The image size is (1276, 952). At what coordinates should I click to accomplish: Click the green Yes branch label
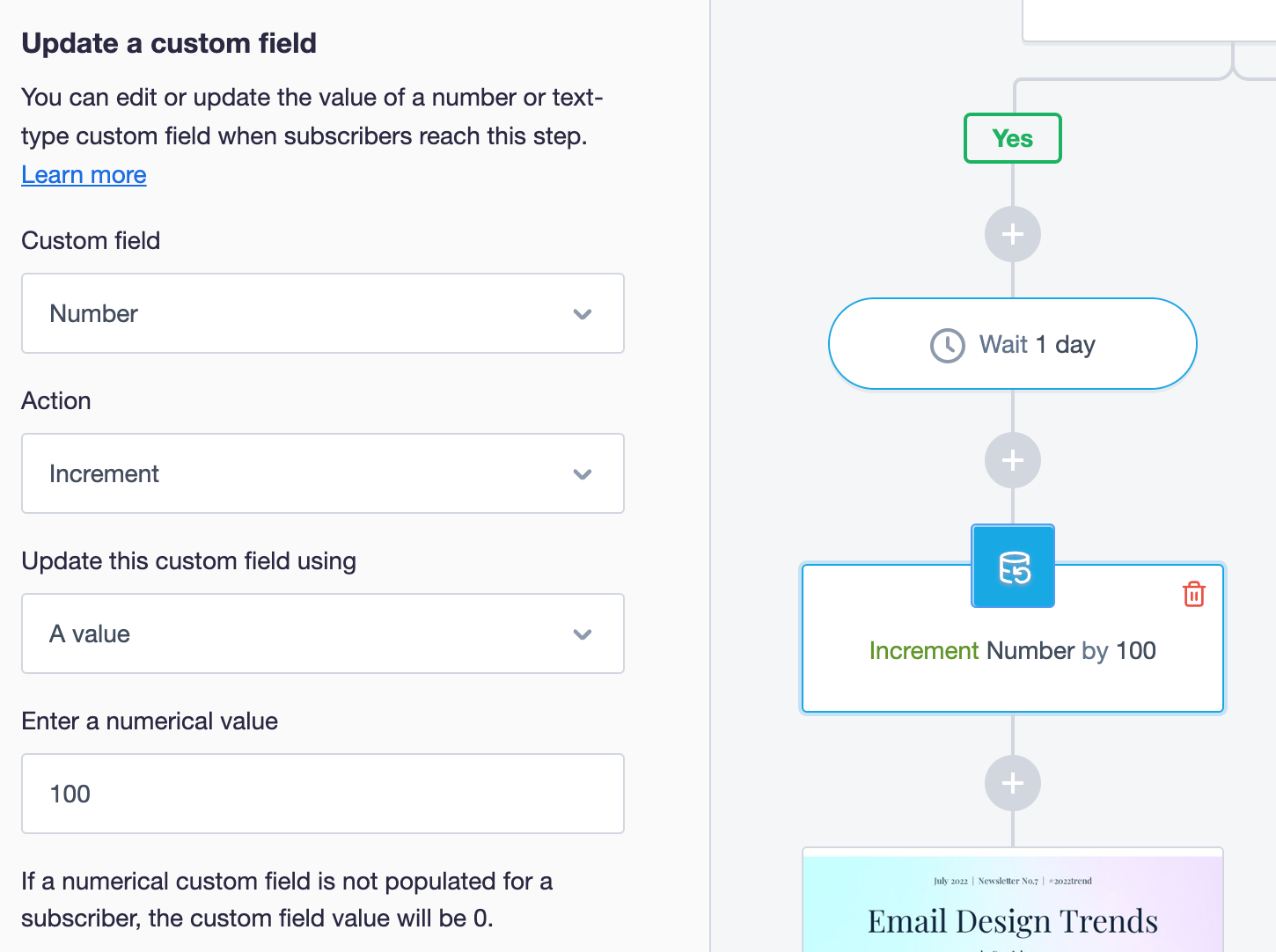[x=1013, y=138]
